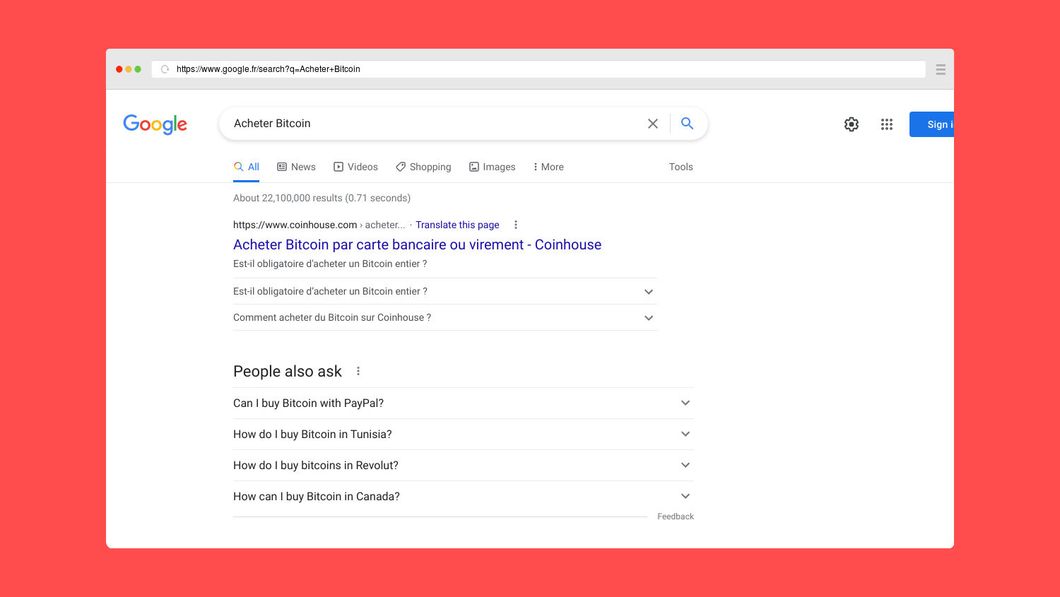Click the Google logo
1060x597 pixels.
(x=155, y=124)
